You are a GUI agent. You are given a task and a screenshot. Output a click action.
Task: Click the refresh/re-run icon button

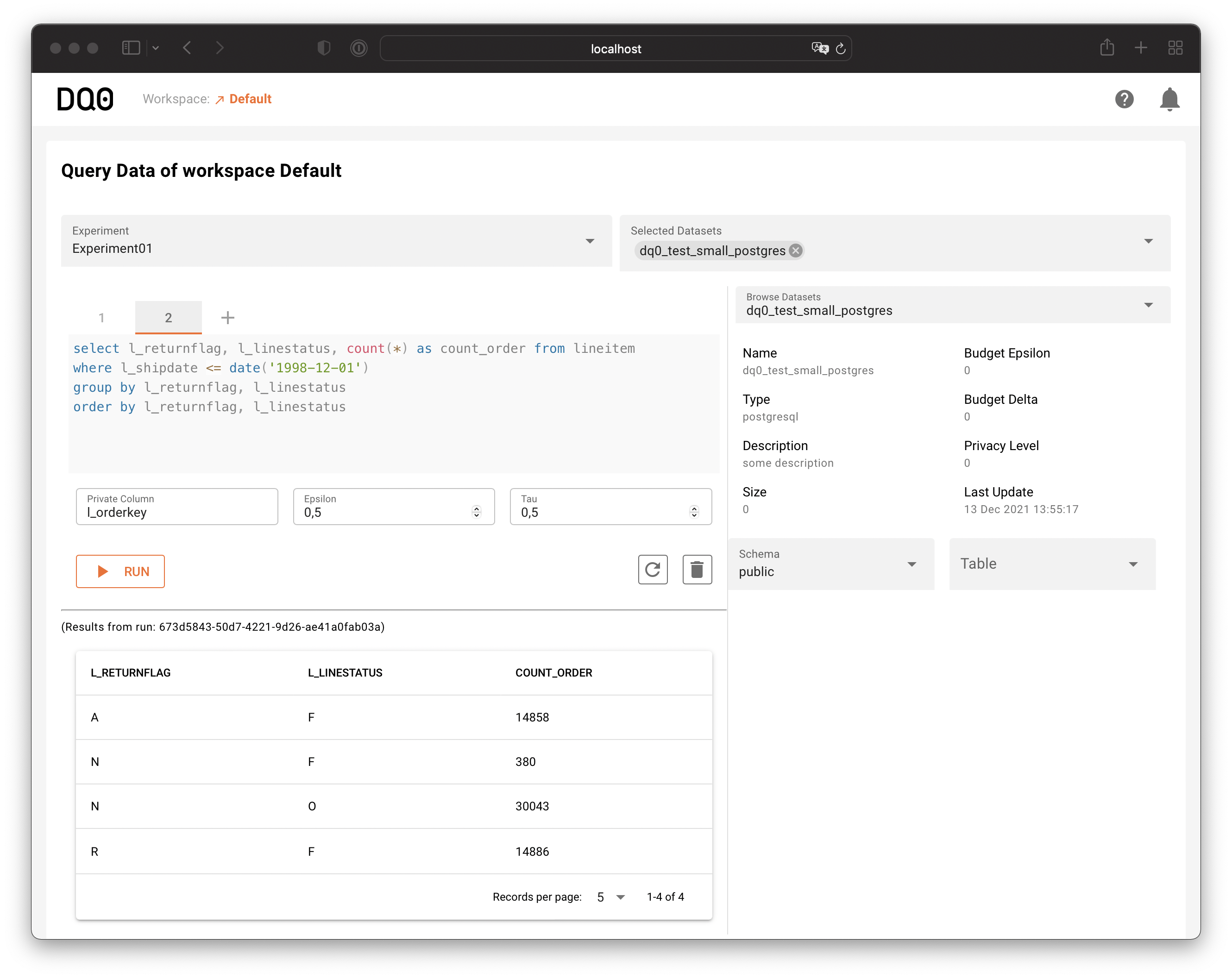[x=652, y=570]
